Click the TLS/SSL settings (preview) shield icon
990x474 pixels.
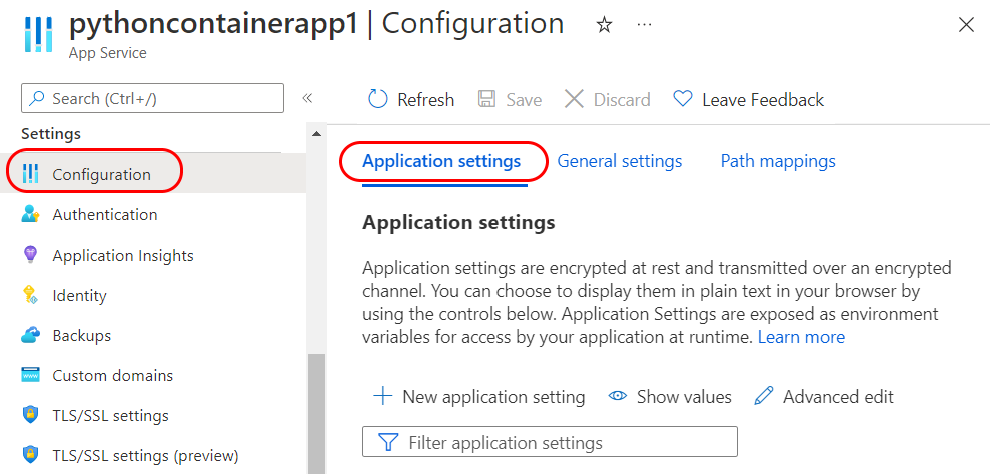[x=30, y=454]
